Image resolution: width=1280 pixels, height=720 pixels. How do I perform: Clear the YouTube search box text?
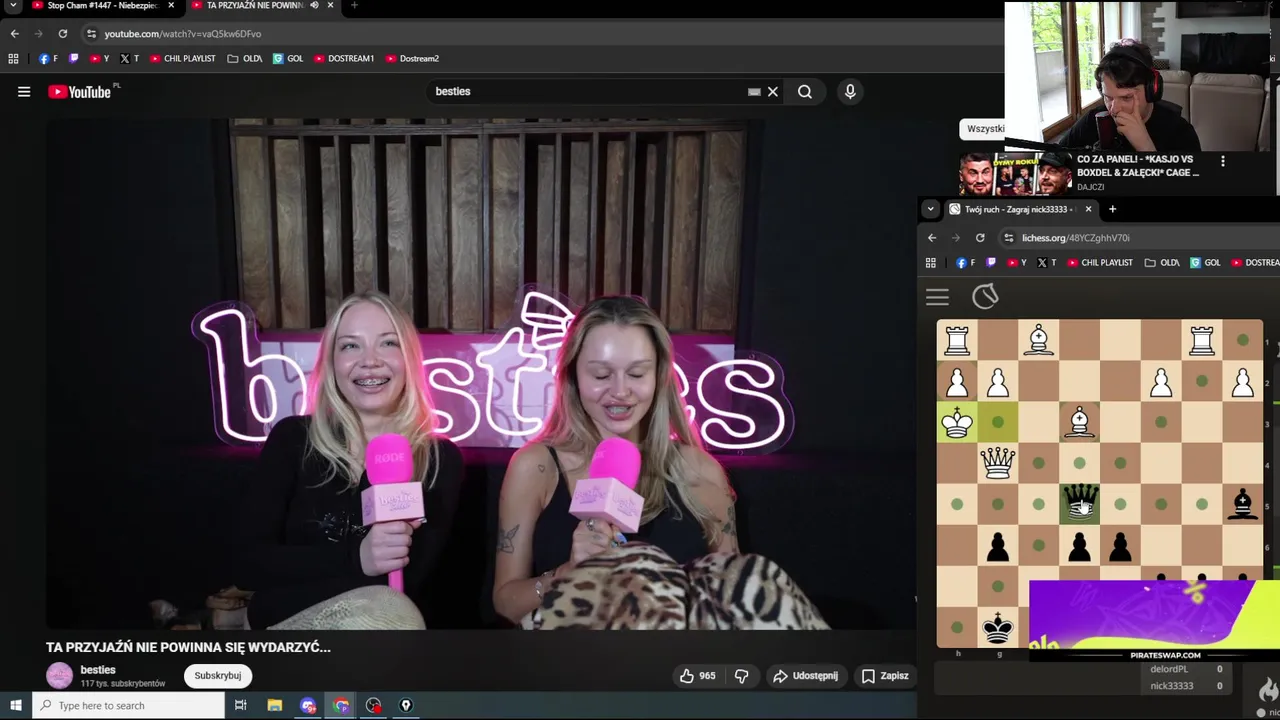[x=772, y=92]
